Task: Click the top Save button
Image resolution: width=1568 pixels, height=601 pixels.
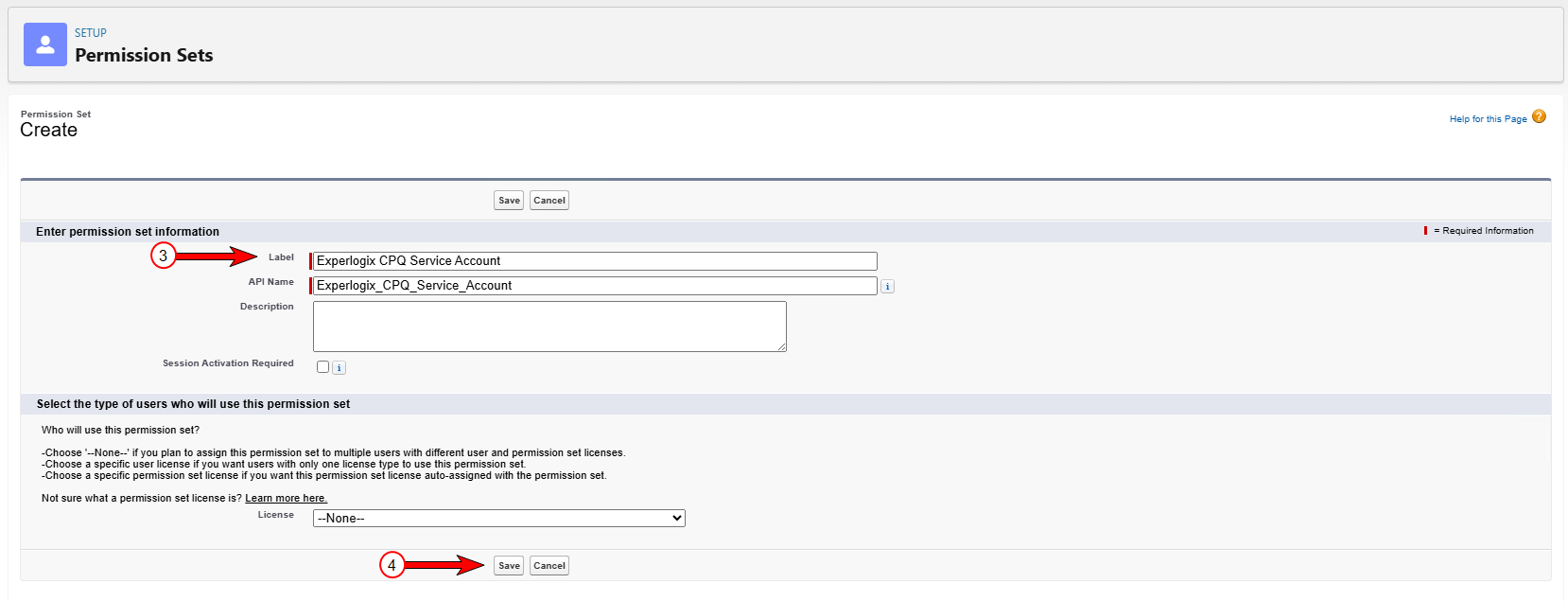Action: 509,201
